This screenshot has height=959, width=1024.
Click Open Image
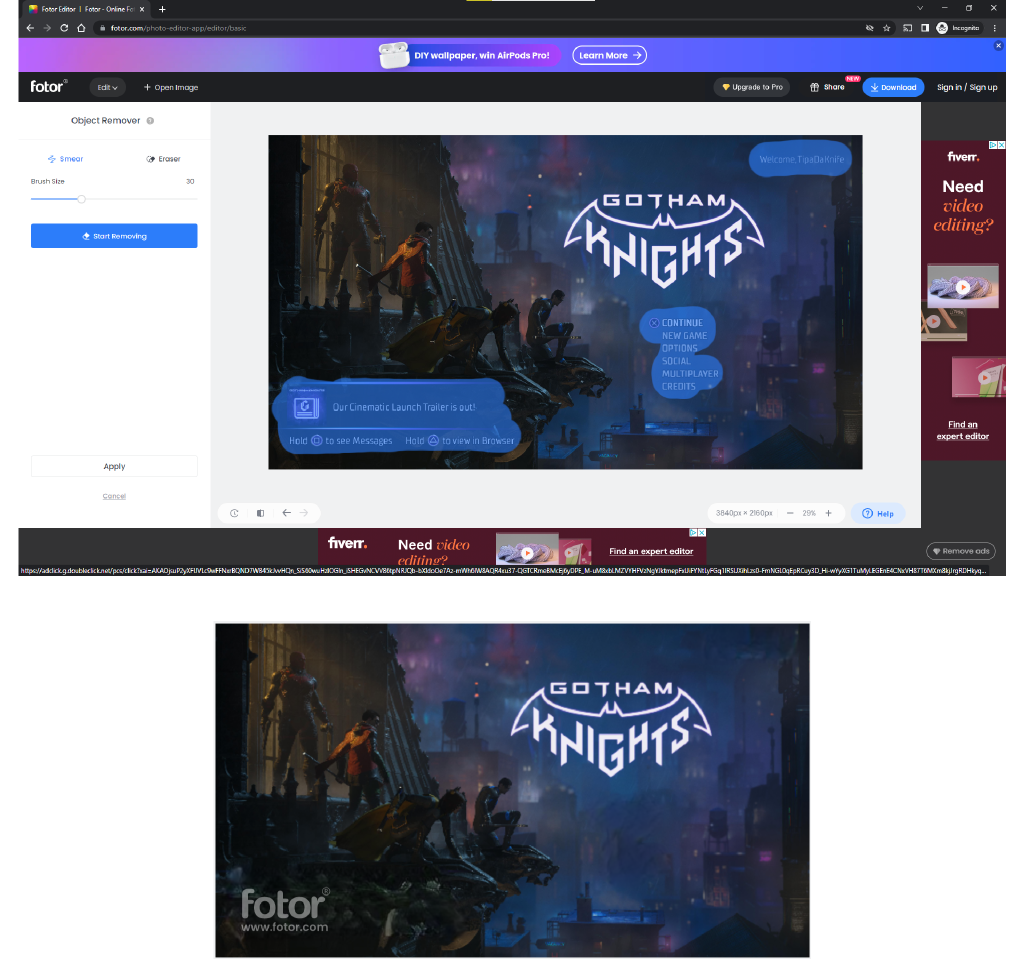tap(170, 88)
